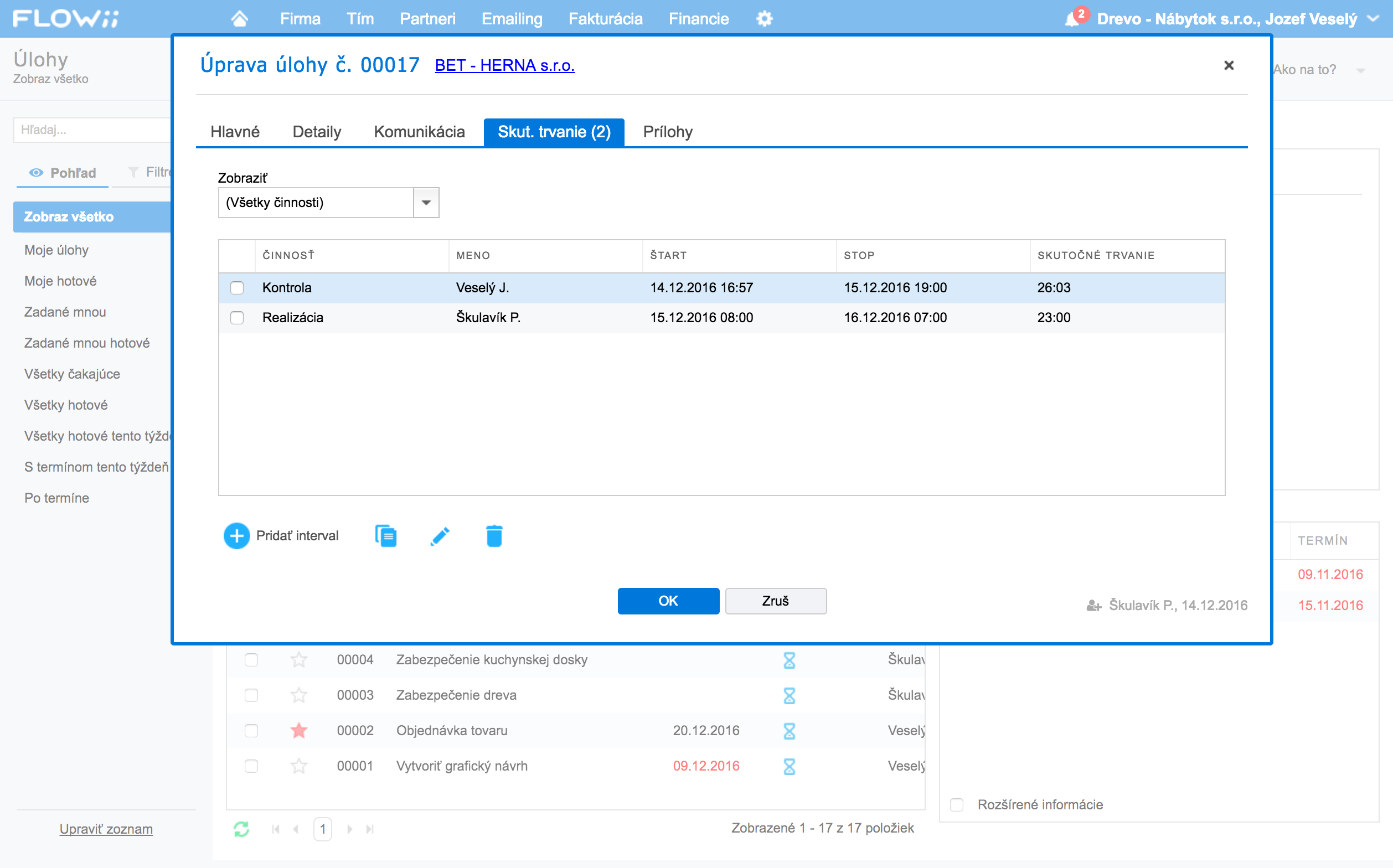Close the Úprava úlohy dialog
The image size is (1393, 868).
[1229, 65]
